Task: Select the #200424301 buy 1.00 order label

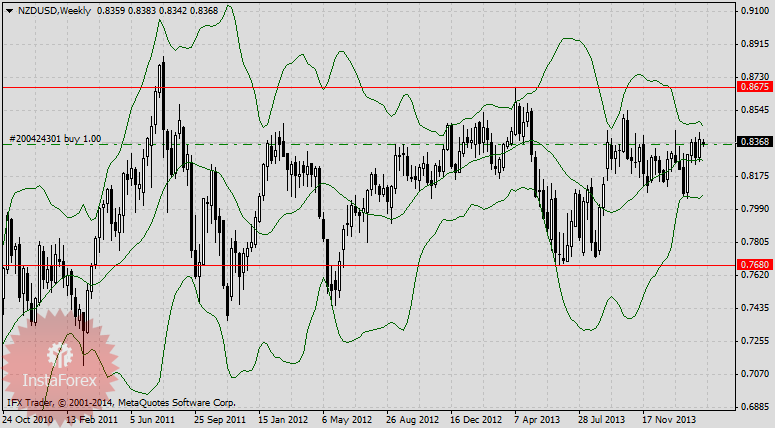Action: click(55, 138)
